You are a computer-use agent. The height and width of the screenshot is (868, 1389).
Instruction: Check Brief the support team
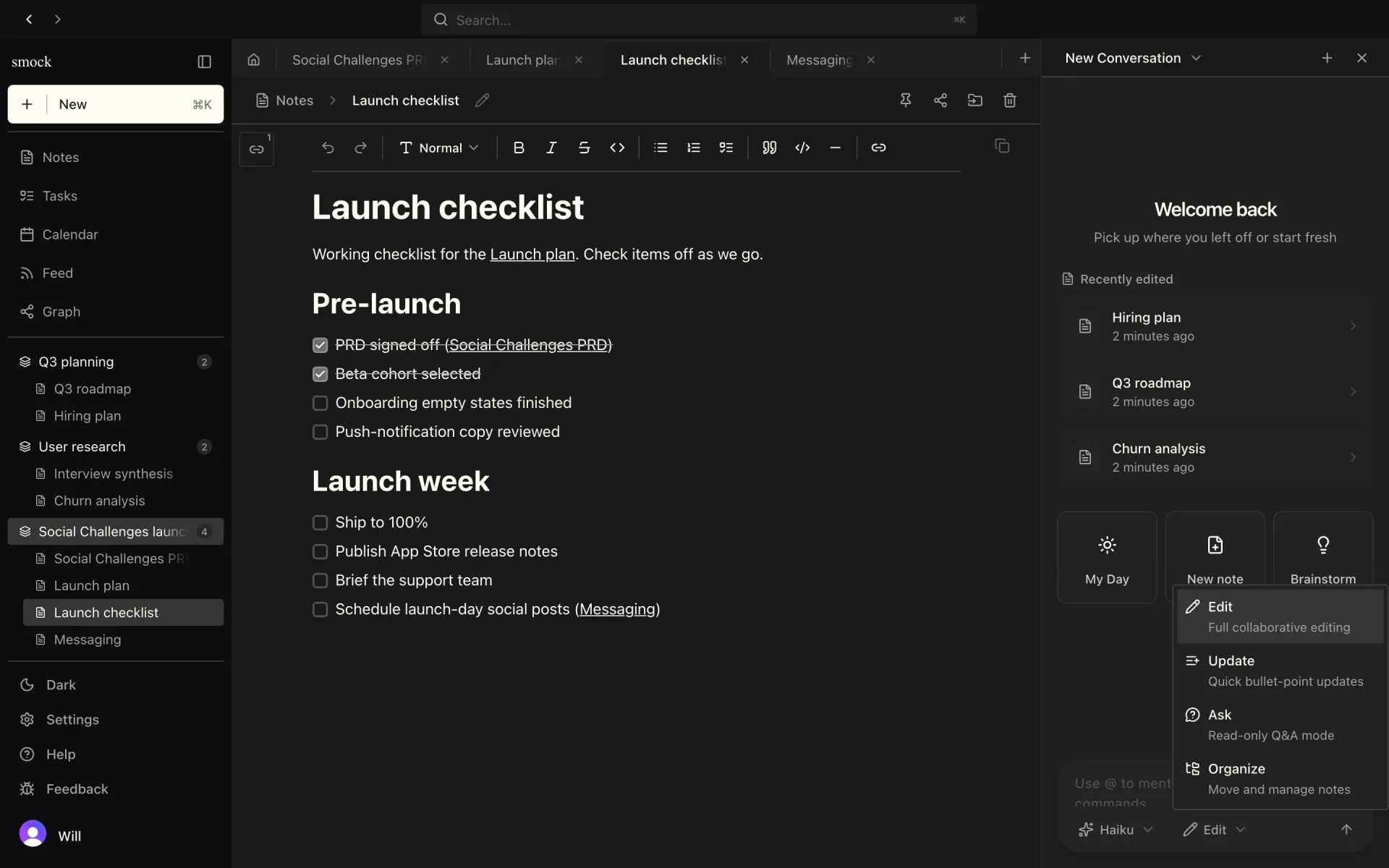(x=320, y=580)
